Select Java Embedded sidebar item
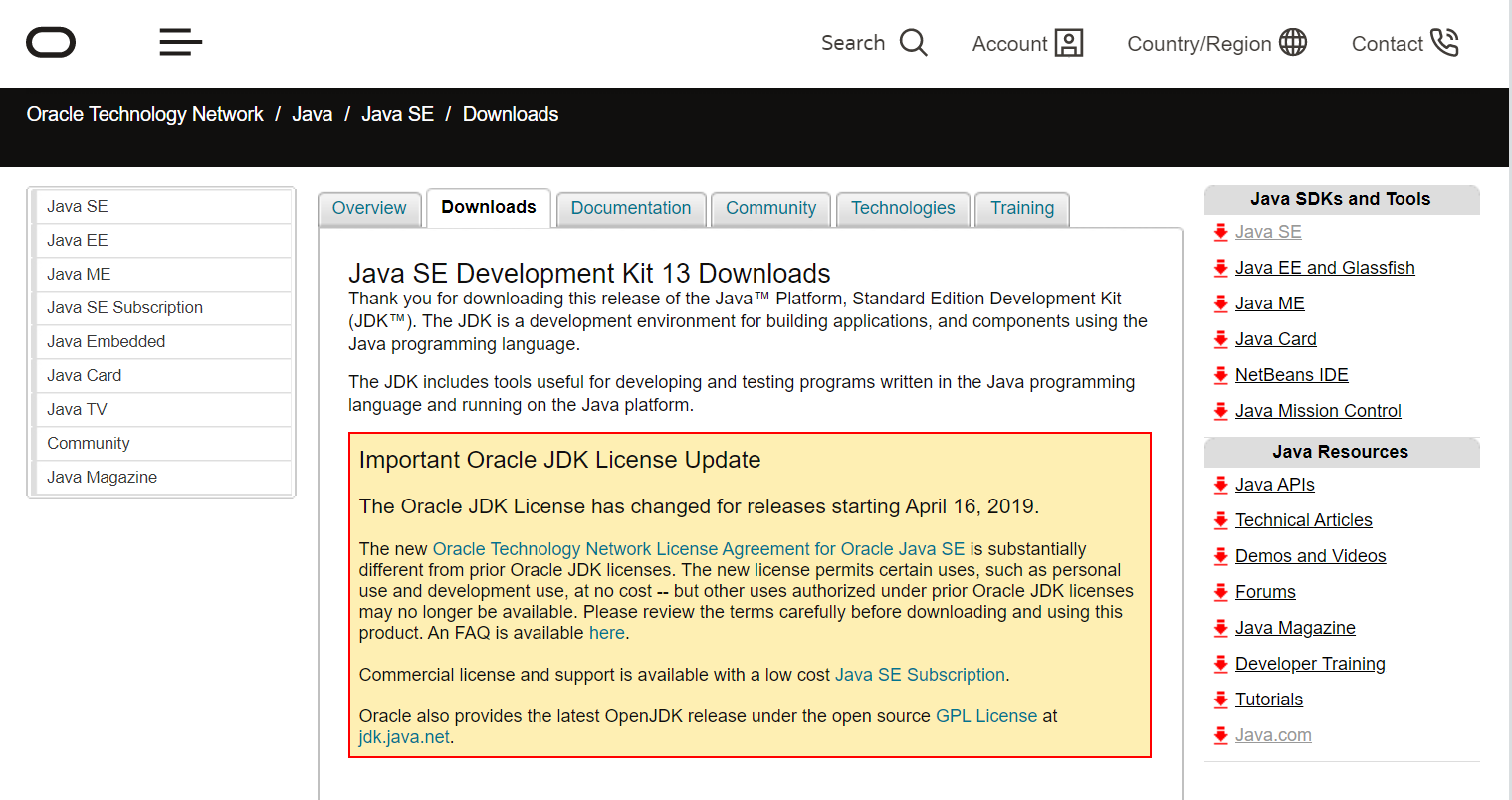Viewport: 1512px width, 800px height. click(162, 342)
